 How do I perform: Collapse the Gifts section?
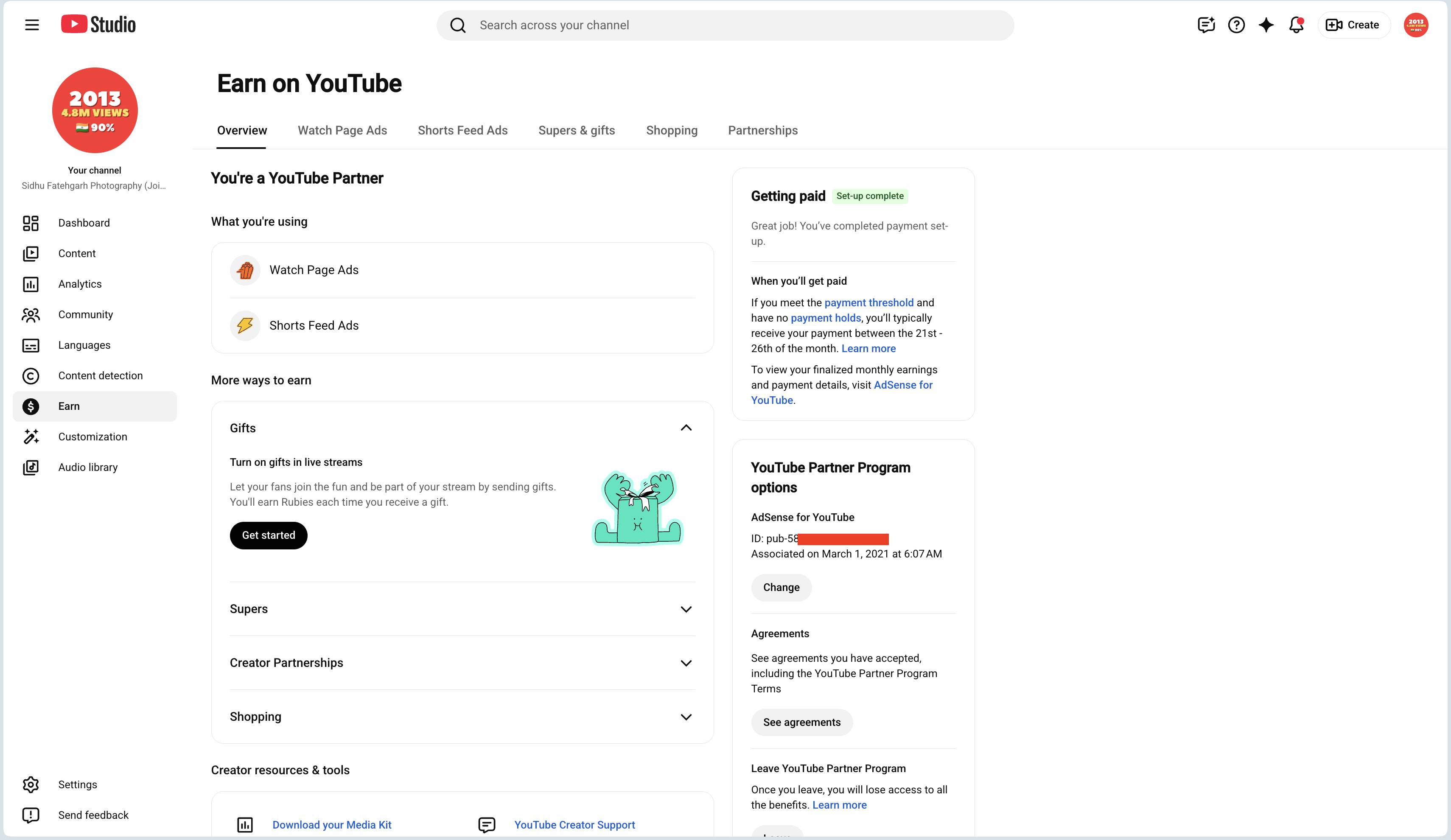pyautogui.click(x=686, y=428)
